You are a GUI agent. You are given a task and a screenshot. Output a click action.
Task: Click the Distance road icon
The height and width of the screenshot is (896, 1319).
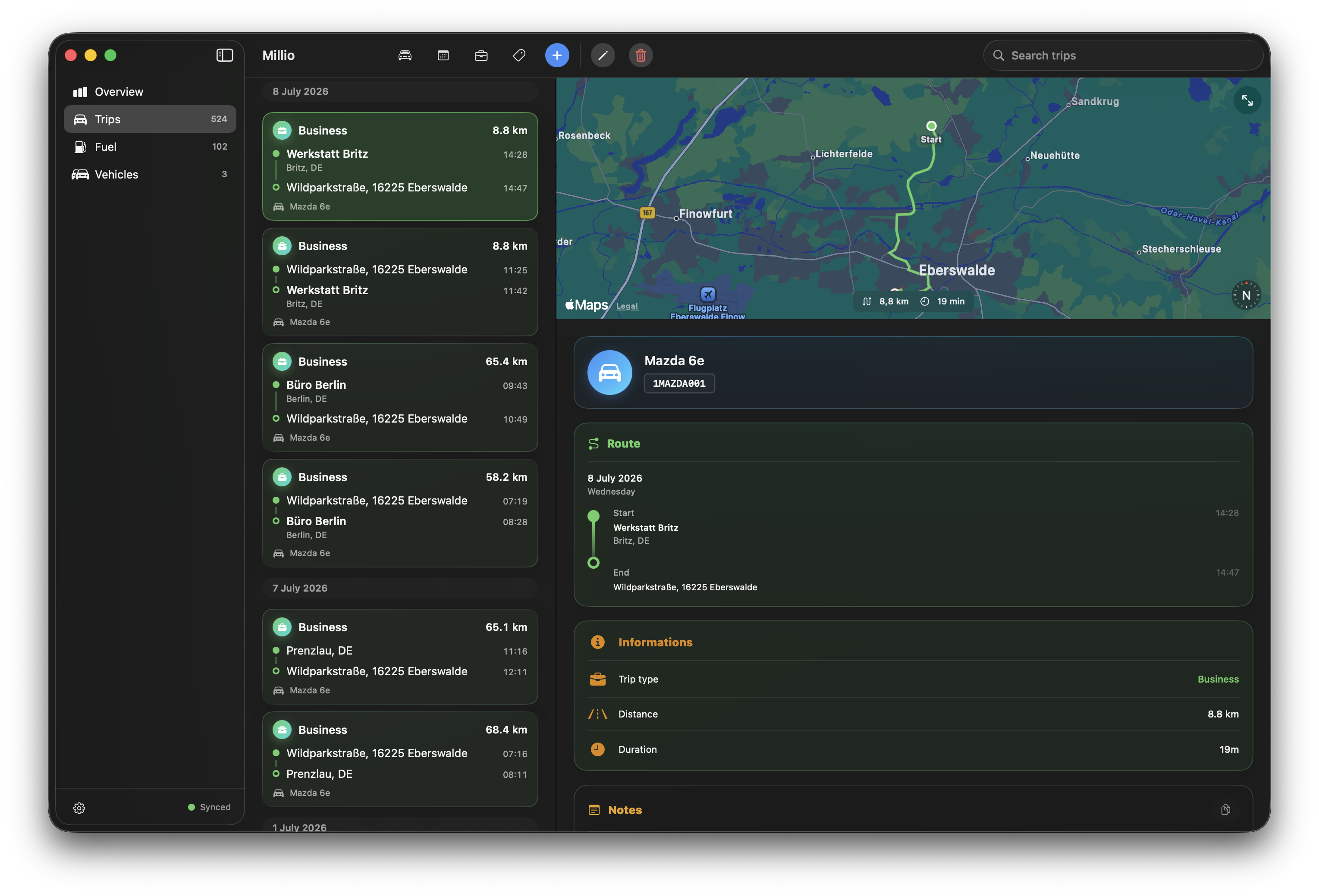point(597,714)
